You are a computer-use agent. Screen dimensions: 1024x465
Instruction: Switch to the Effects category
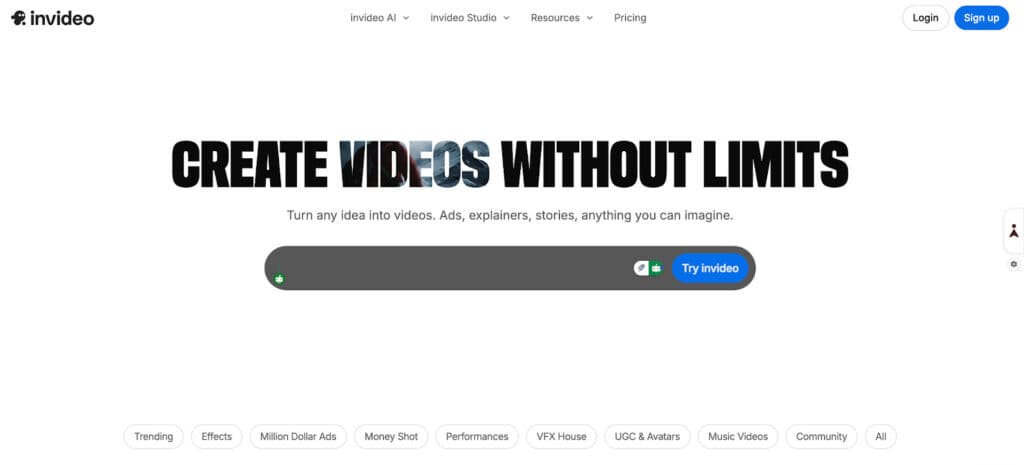pyautogui.click(x=216, y=437)
